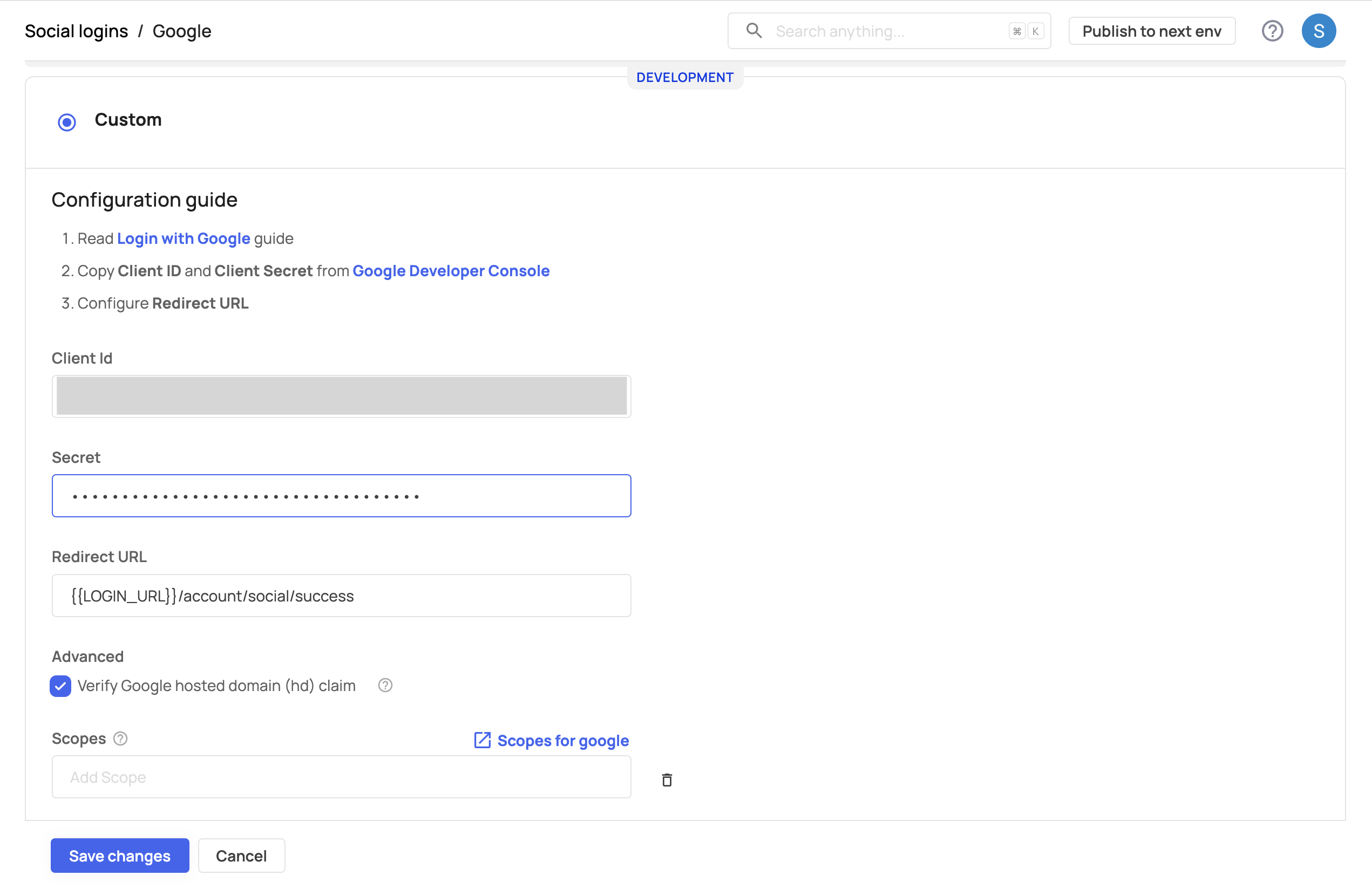Click Save changes button
This screenshot has width=1372, height=889.
(x=119, y=855)
